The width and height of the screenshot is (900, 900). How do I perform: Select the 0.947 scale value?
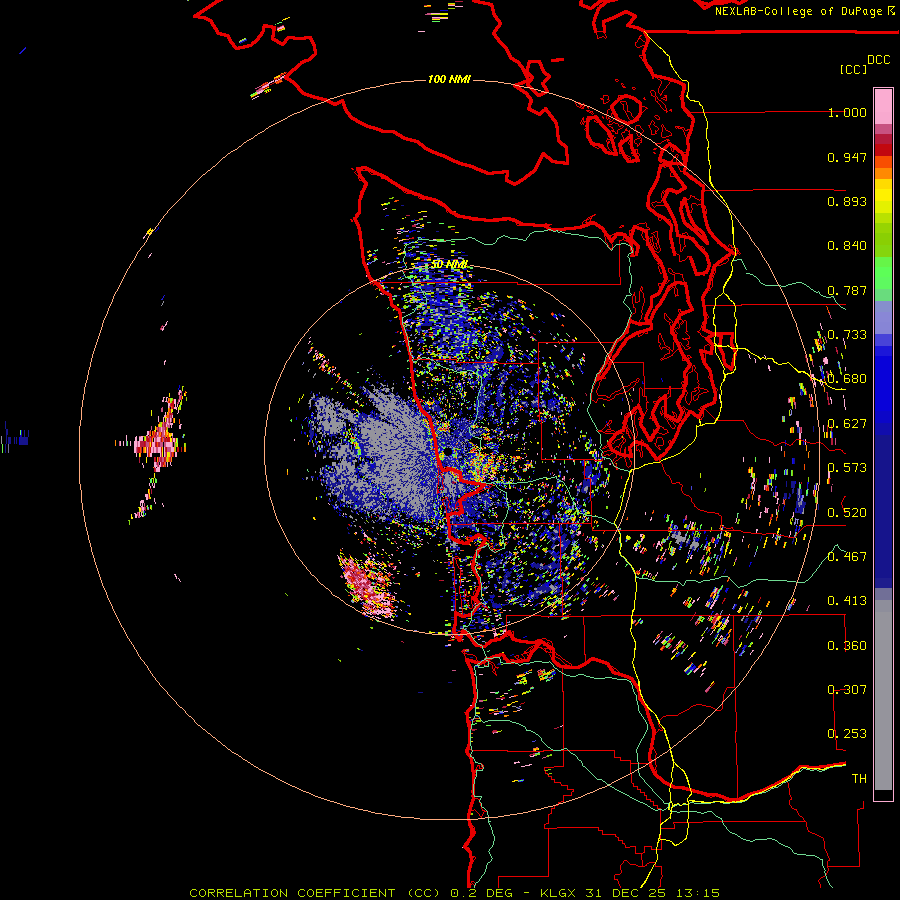[x=847, y=157]
